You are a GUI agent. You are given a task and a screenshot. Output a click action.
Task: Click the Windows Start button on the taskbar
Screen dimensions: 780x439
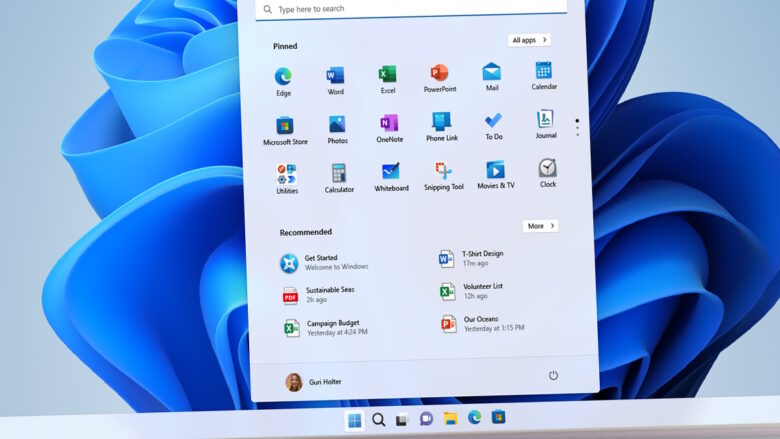click(x=355, y=421)
